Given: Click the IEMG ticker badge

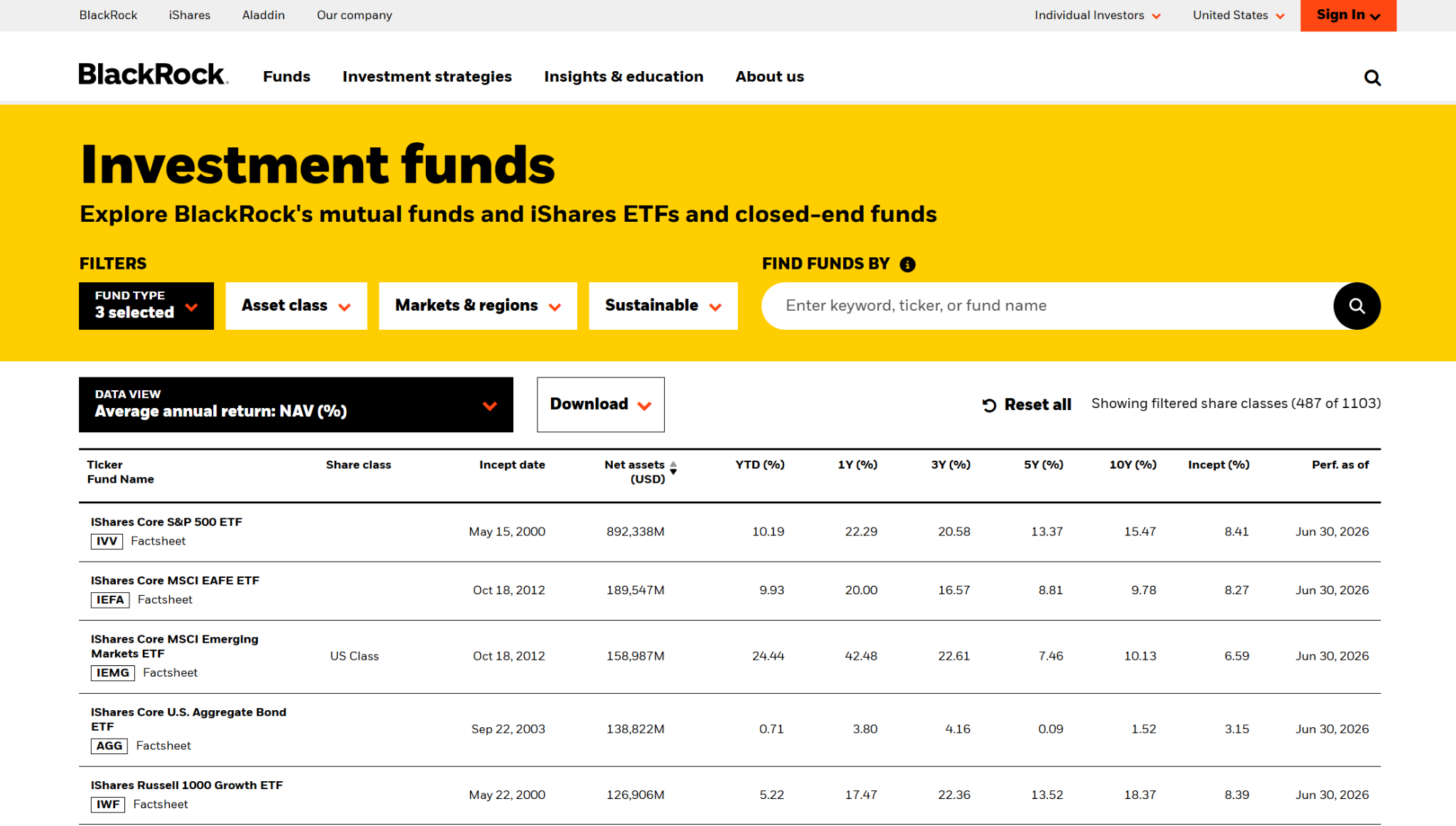Looking at the screenshot, I should 112,673.
